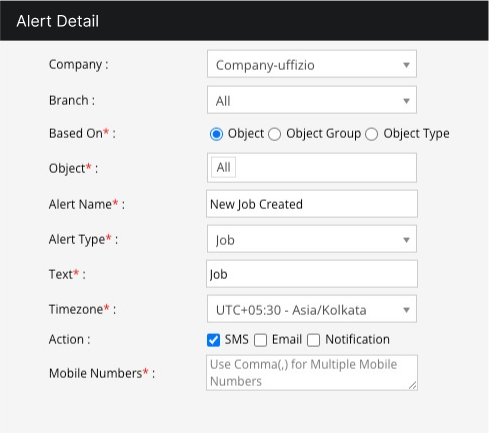Click the Alert Name text field
Image resolution: width=489 pixels, height=433 pixels.
312,204
